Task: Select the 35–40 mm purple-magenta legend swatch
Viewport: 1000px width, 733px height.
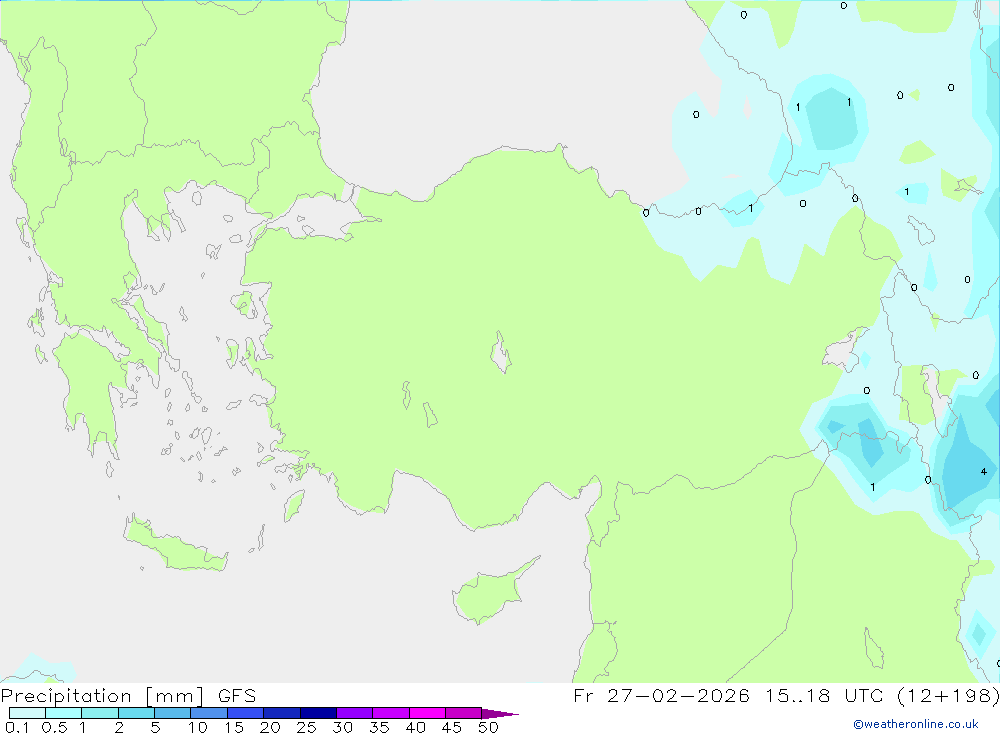Action: [391, 713]
